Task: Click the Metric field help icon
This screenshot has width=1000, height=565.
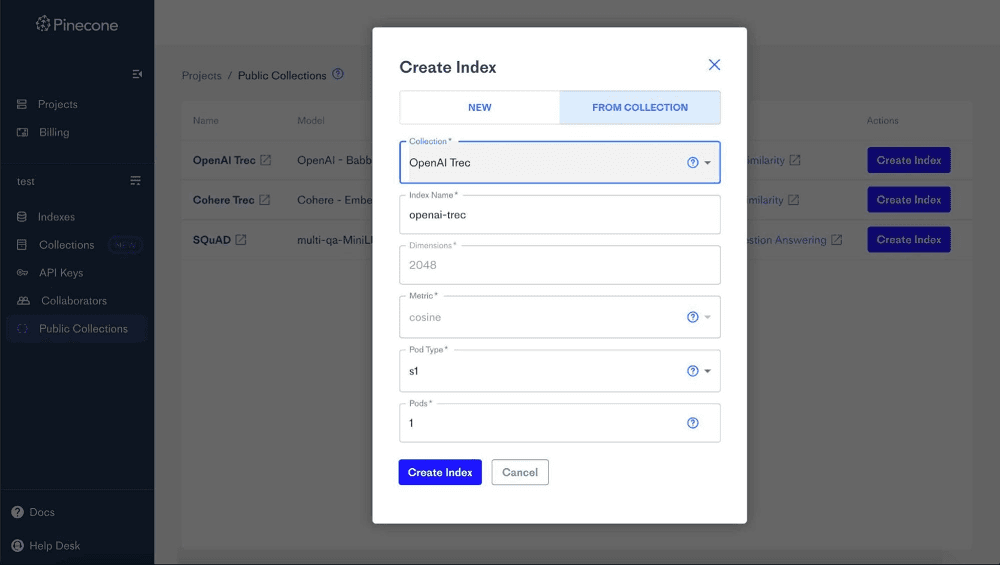Action: (x=693, y=317)
